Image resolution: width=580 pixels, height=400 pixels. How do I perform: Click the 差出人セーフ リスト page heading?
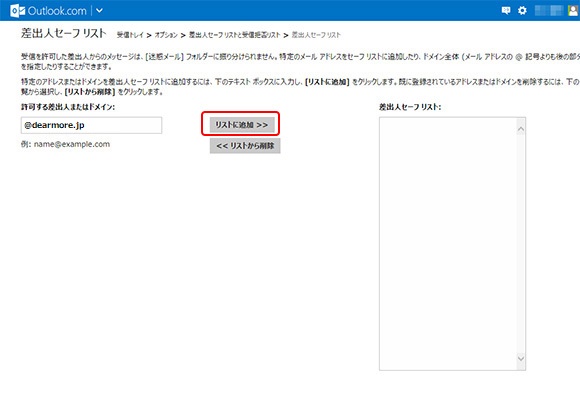click(64, 33)
